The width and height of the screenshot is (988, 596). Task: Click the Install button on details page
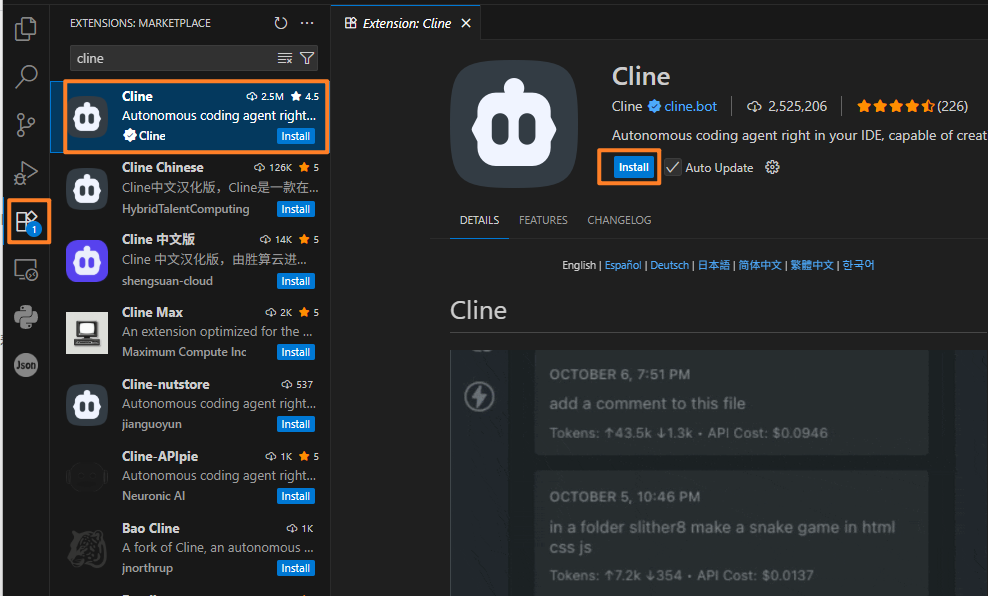click(x=633, y=167)
